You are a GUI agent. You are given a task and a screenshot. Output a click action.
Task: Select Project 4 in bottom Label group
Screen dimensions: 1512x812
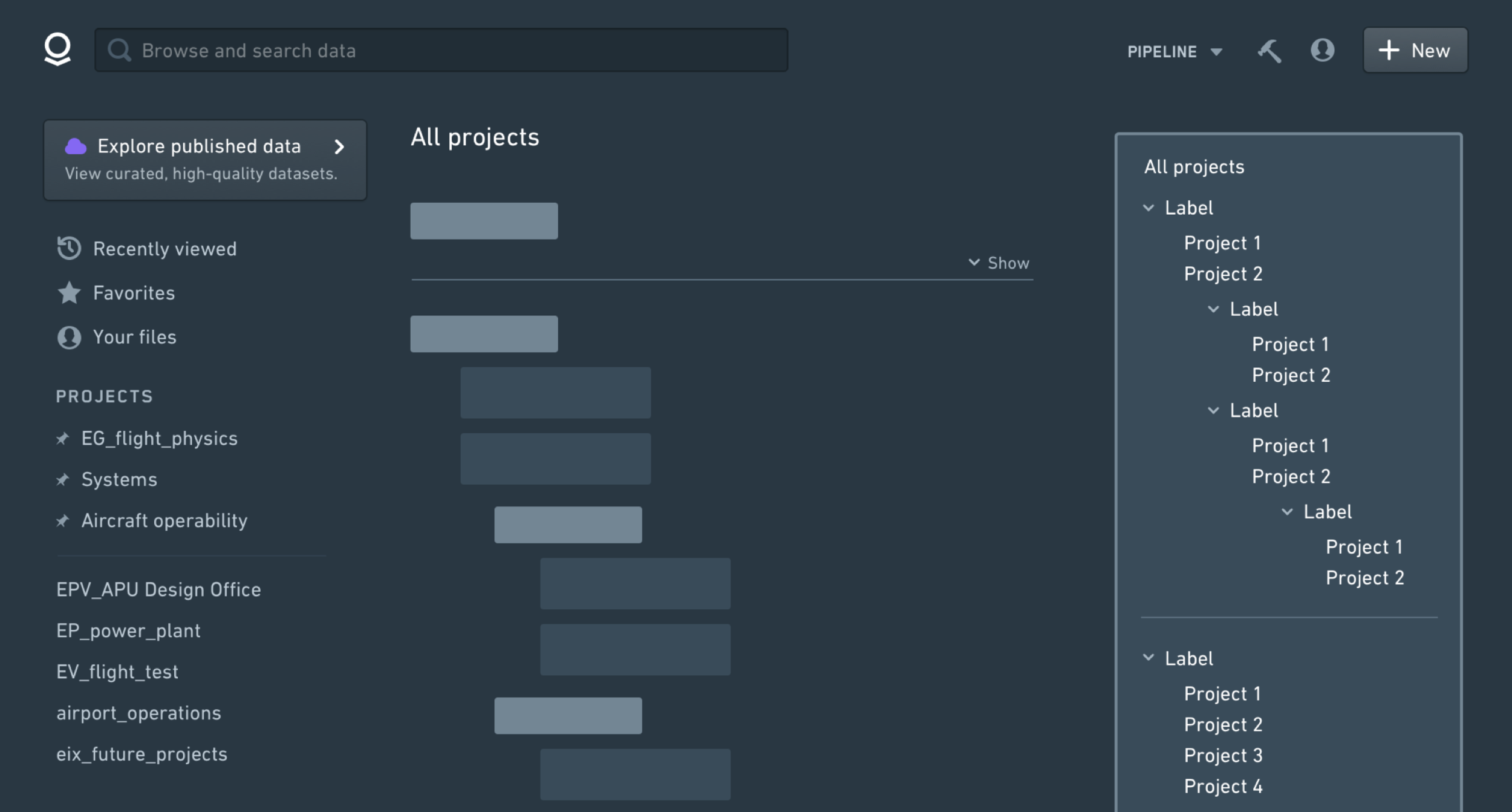click(x=1223, y=787)
